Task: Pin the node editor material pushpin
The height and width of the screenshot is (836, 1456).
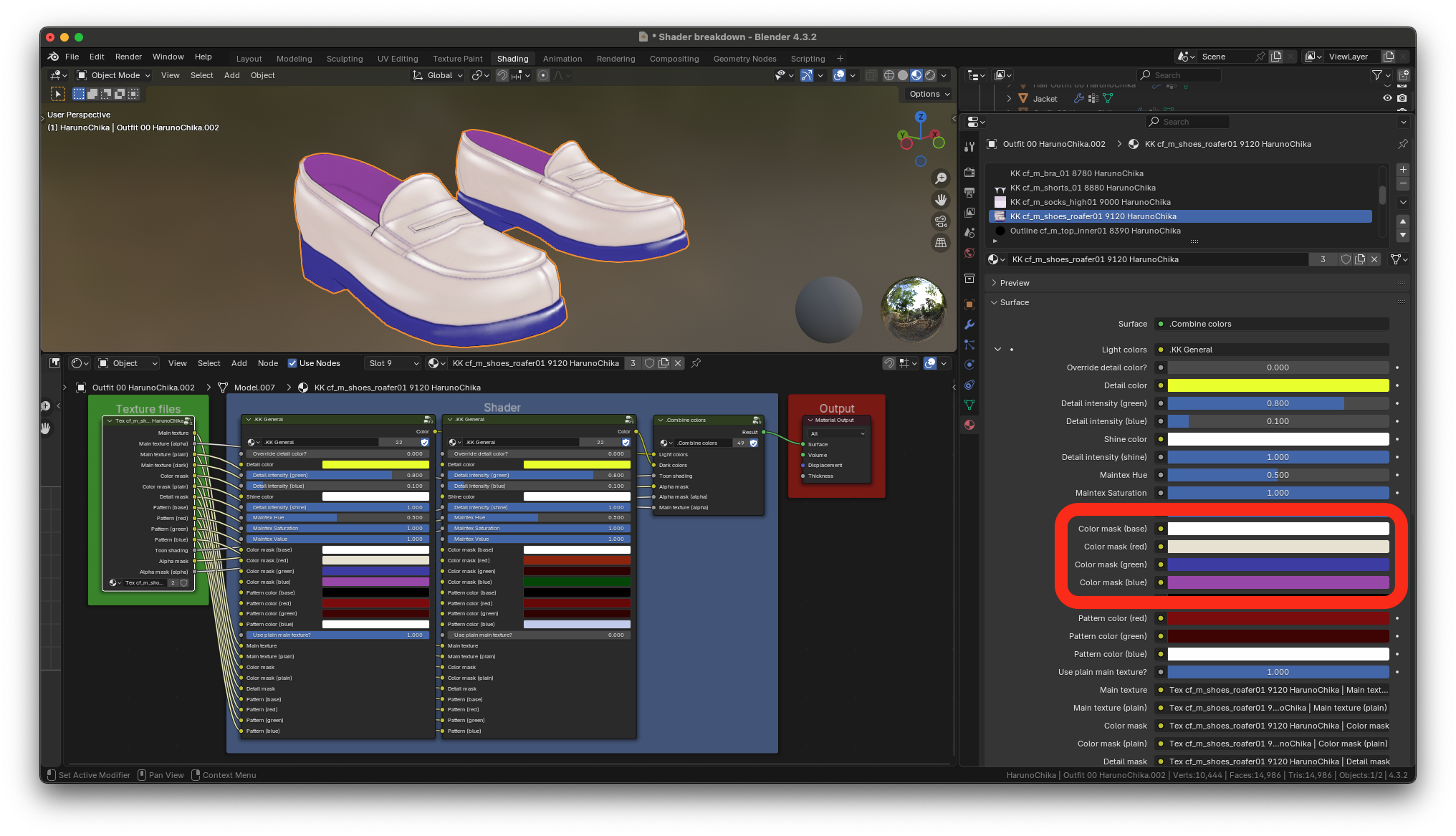Action: (696, 363)
